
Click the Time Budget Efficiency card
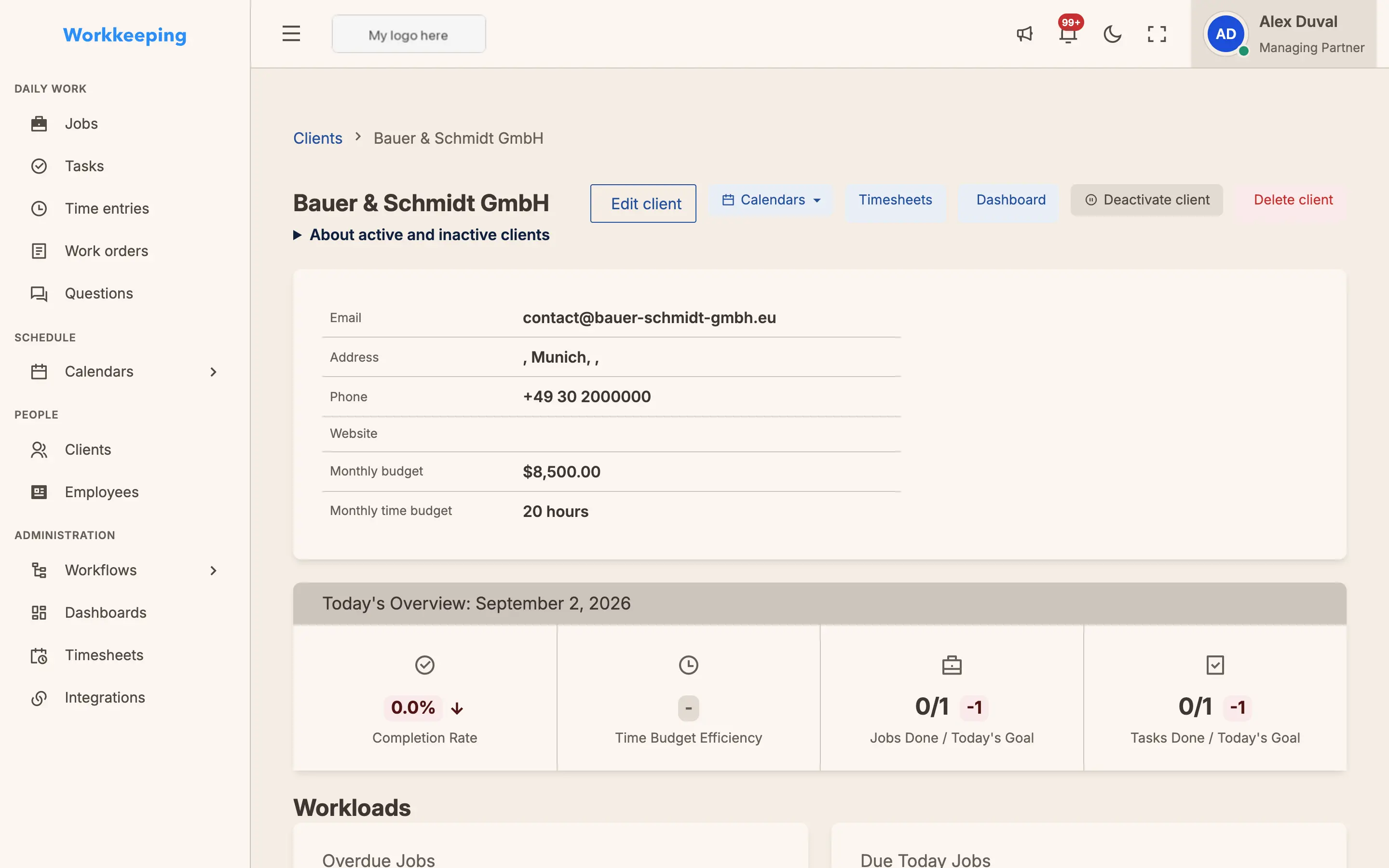coord(688,697)
